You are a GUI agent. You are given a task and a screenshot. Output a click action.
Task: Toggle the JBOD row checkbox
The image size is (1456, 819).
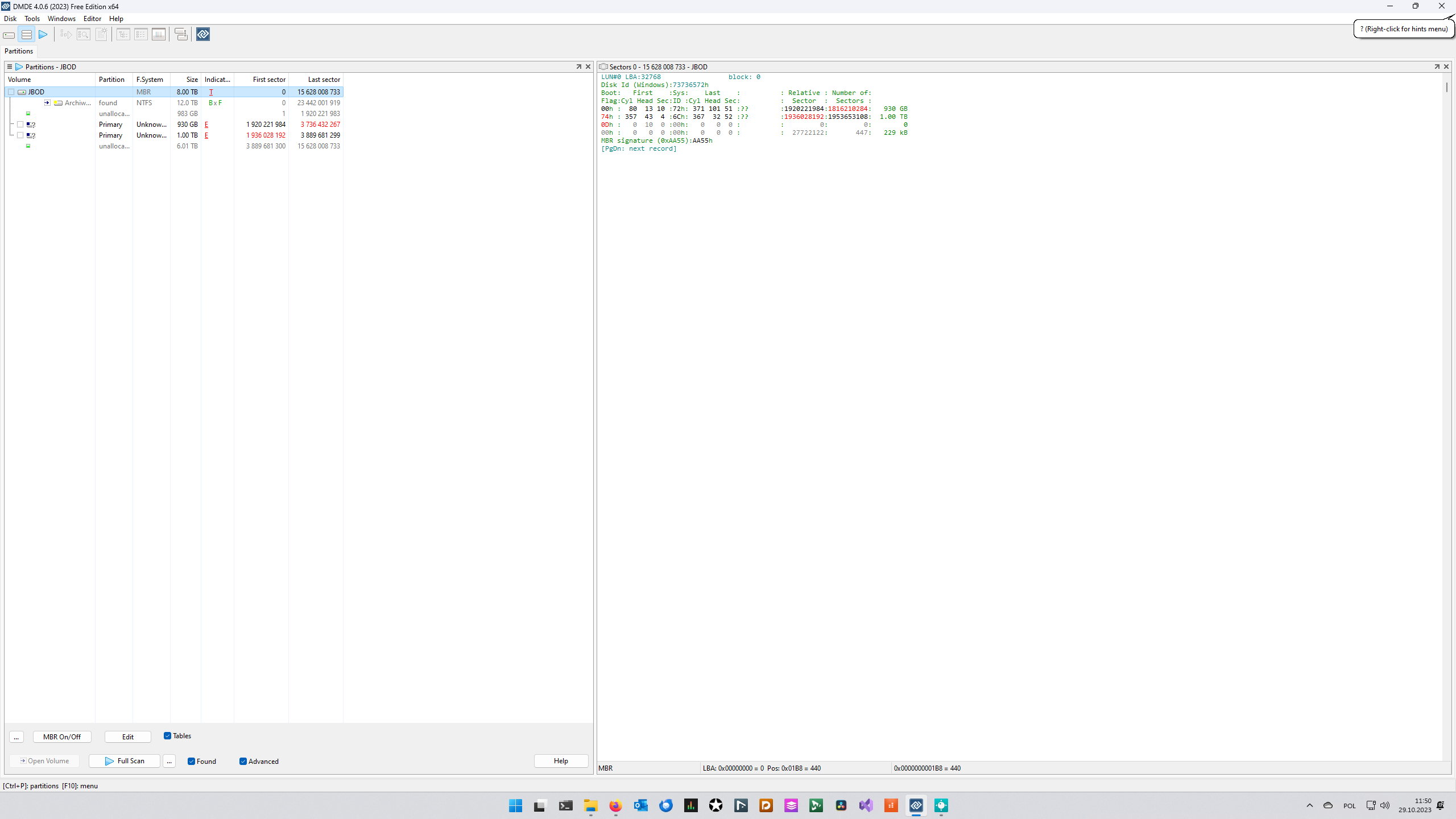point(11,92)
